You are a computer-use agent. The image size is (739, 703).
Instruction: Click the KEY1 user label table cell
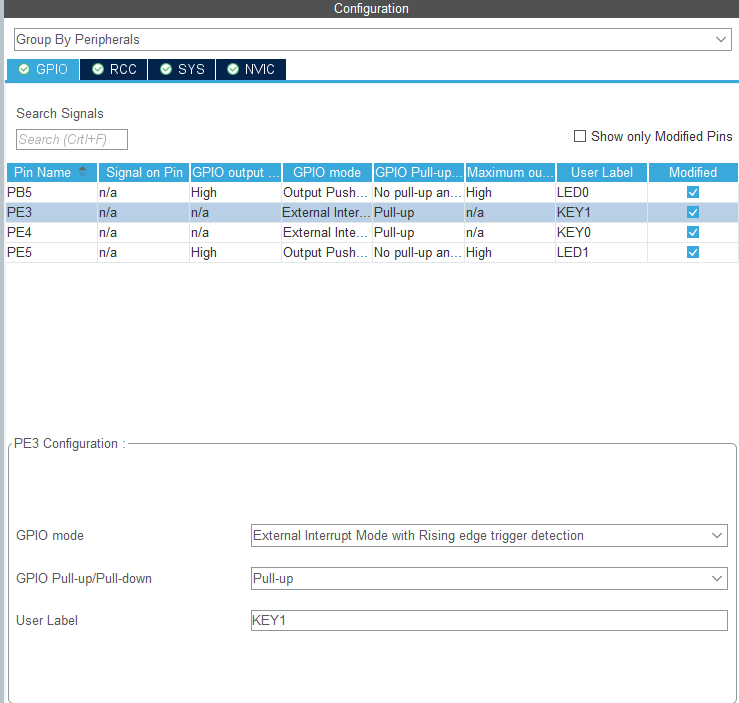coord(601,213)
